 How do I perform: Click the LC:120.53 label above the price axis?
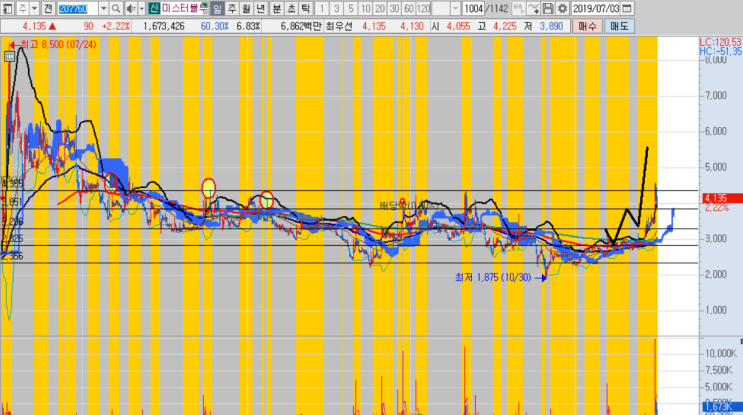coord(721,43)
